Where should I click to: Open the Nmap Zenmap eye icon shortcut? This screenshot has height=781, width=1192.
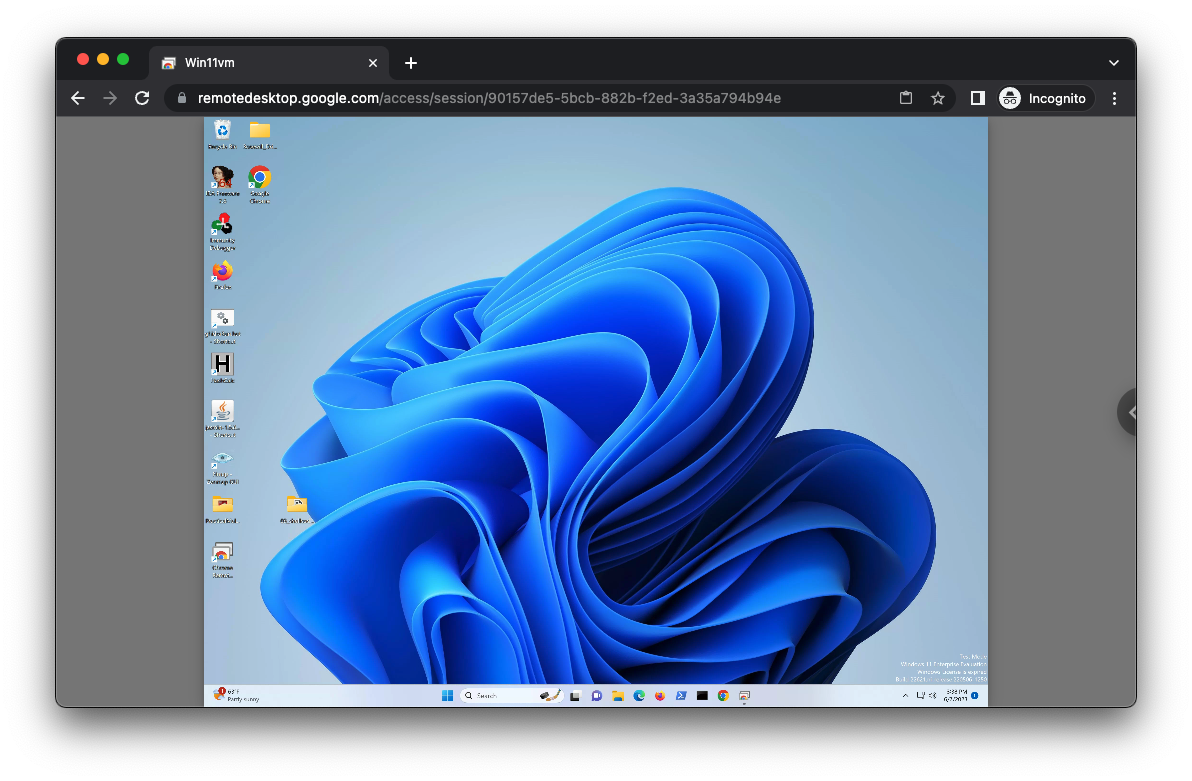[x=222, y=459]
